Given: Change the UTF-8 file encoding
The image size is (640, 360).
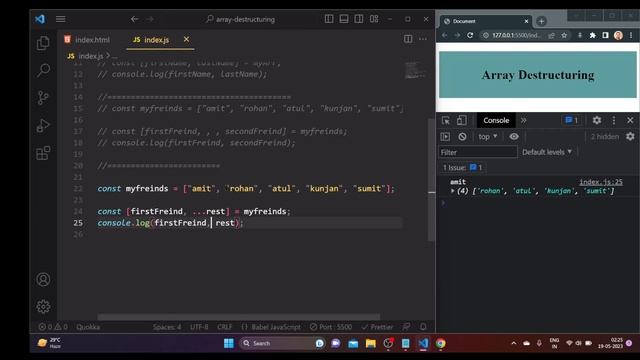Looking at the screenshot, I should tap(199, 327).
